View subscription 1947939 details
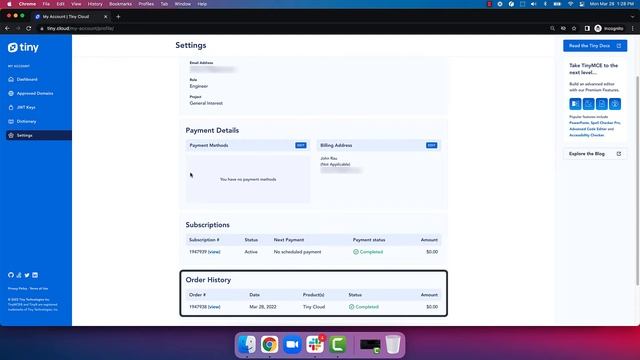The width and height of the screenshot is (640, 360). pyautogui.click(x=214, y=252)
